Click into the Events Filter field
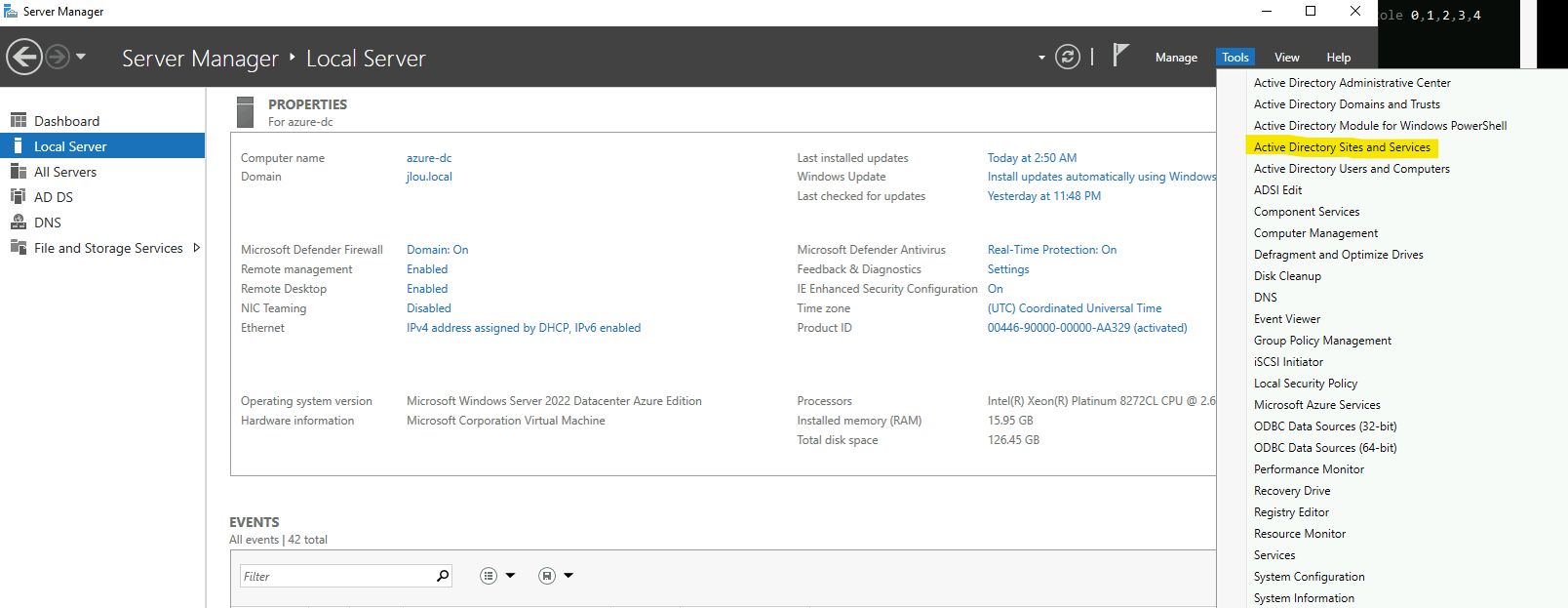This screenshot has width=1568, height=608. 336,576
